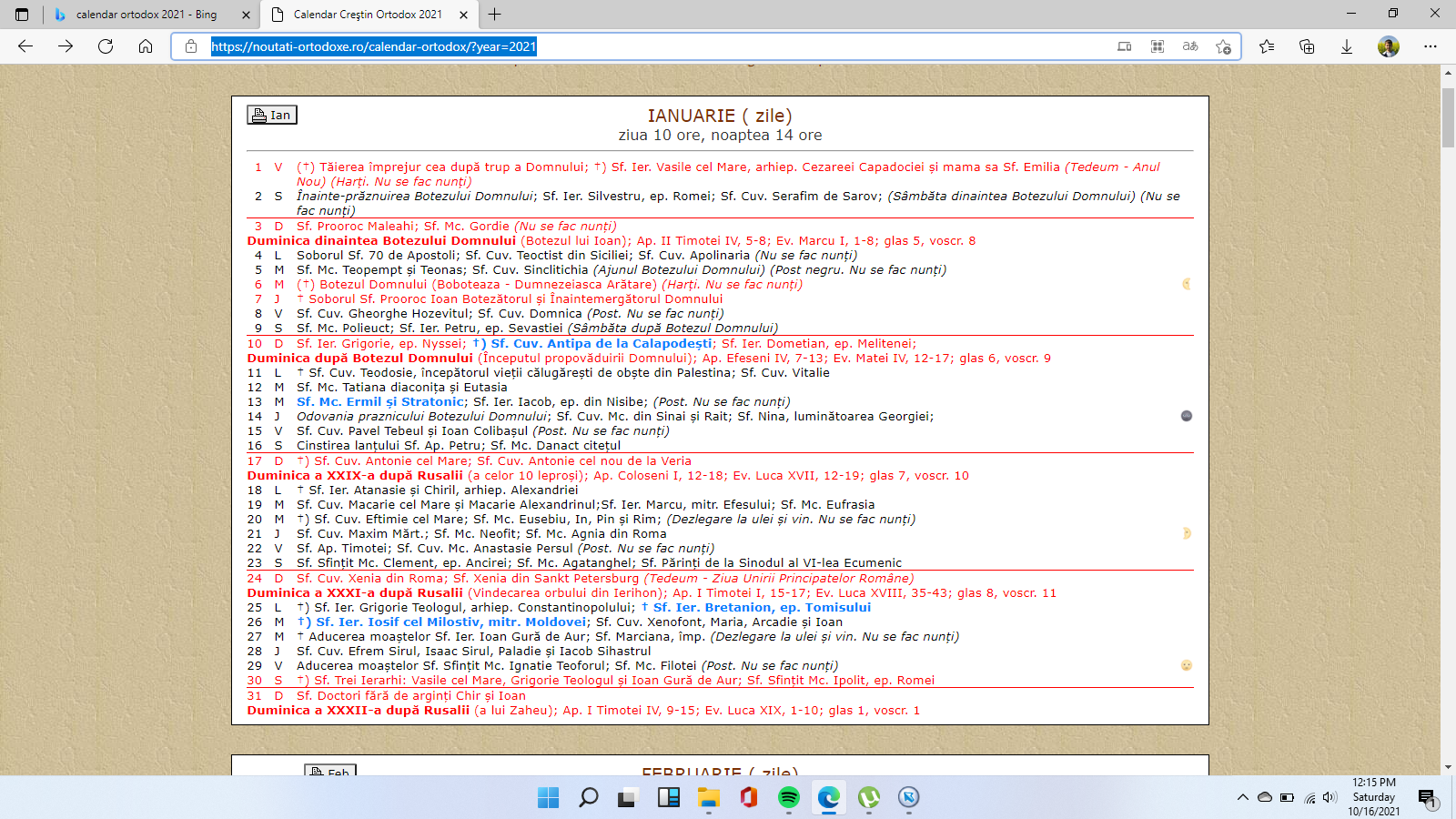Open Task View from the taskbar
The height and width of the screenshot is (819, 1456).
[628, 797]
